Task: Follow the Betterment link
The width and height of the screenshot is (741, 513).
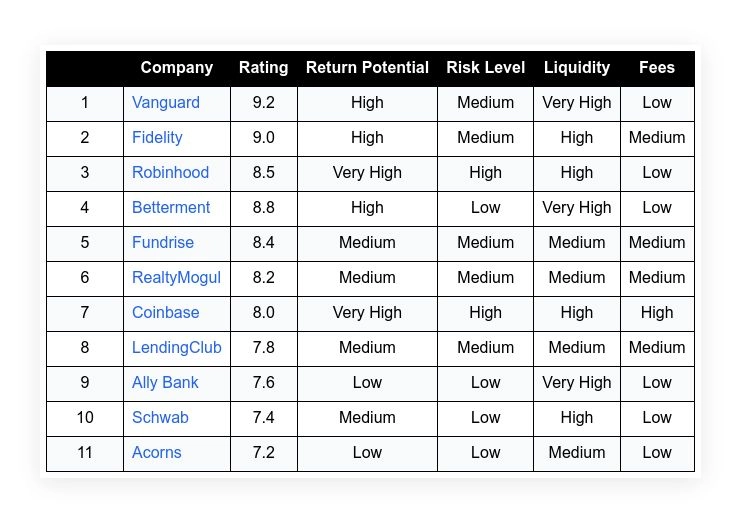Action: click(x=171, y=208)
